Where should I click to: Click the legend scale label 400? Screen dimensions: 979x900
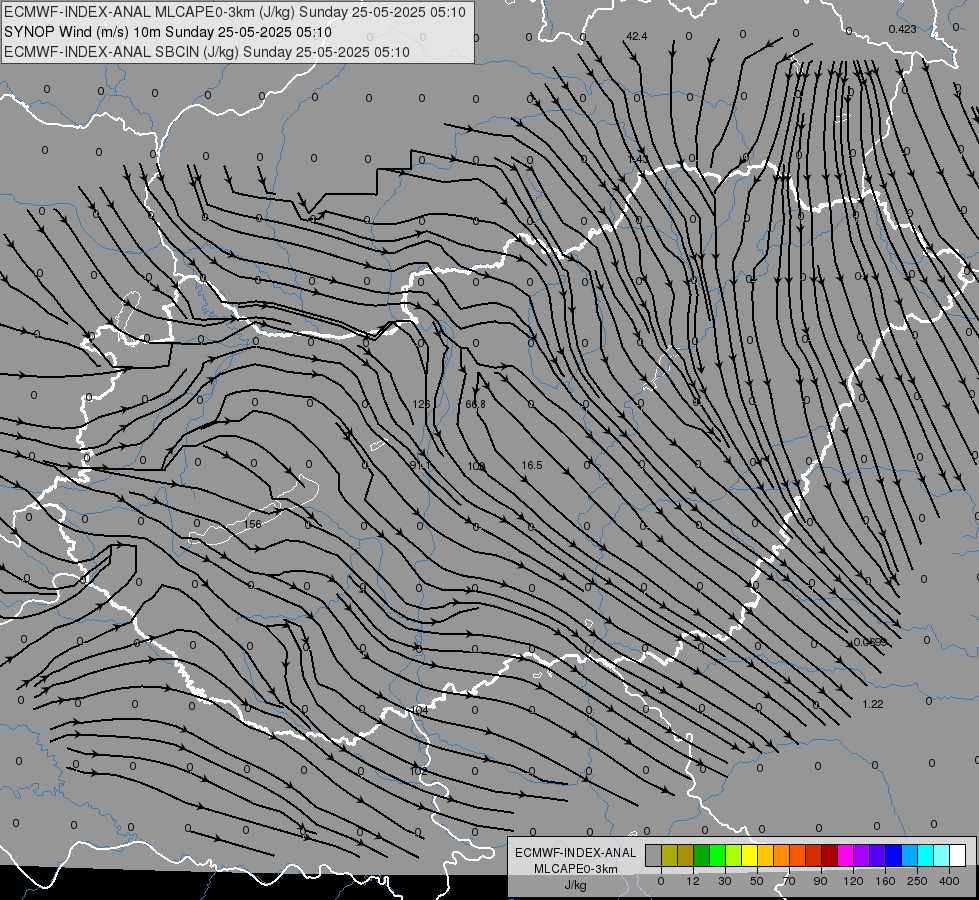949,881
